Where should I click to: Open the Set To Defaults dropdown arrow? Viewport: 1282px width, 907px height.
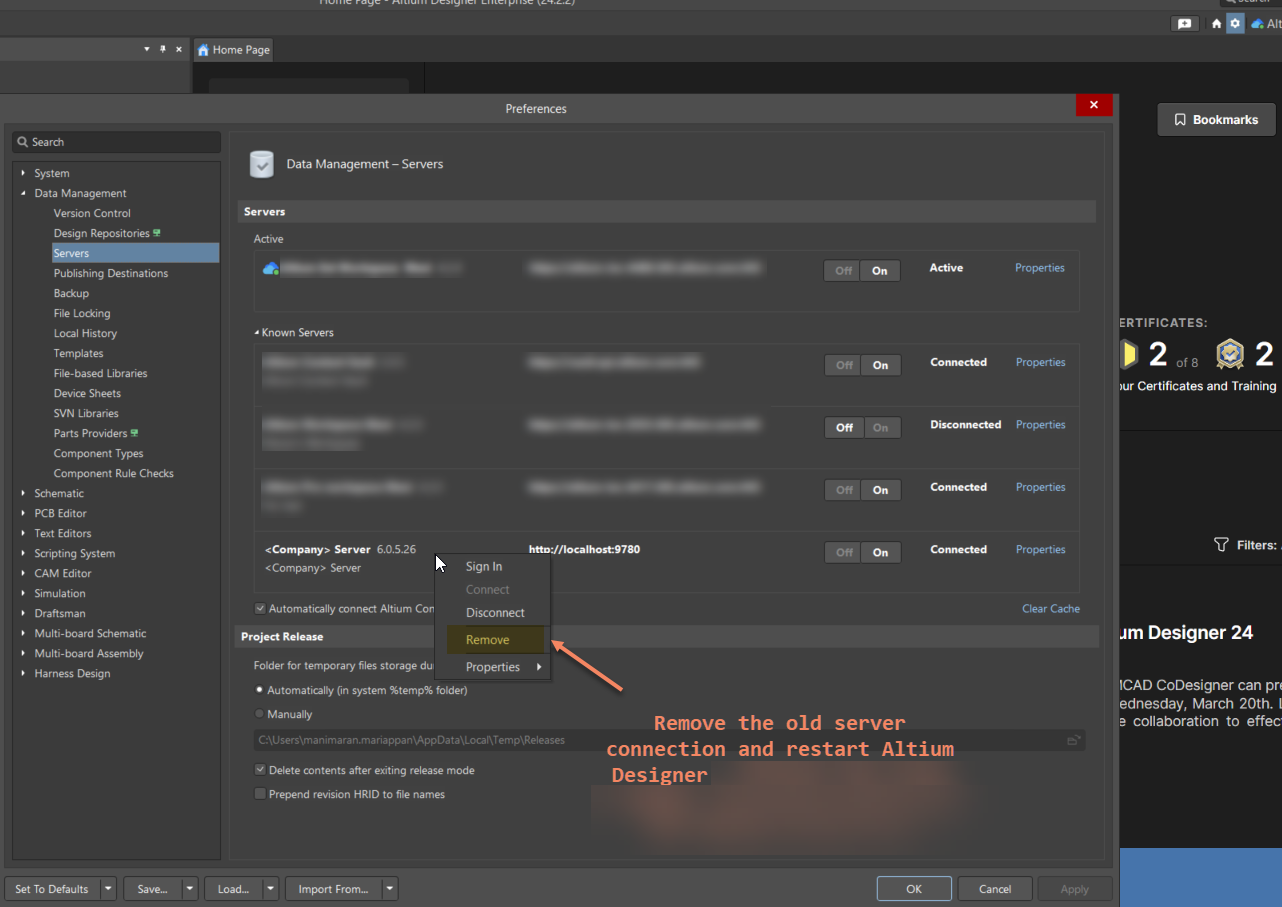click(108, 889)
